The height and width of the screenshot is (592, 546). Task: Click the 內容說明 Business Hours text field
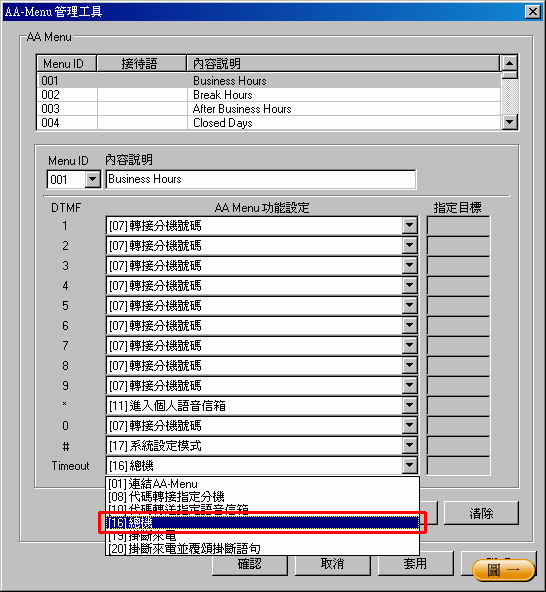[261, 179]
